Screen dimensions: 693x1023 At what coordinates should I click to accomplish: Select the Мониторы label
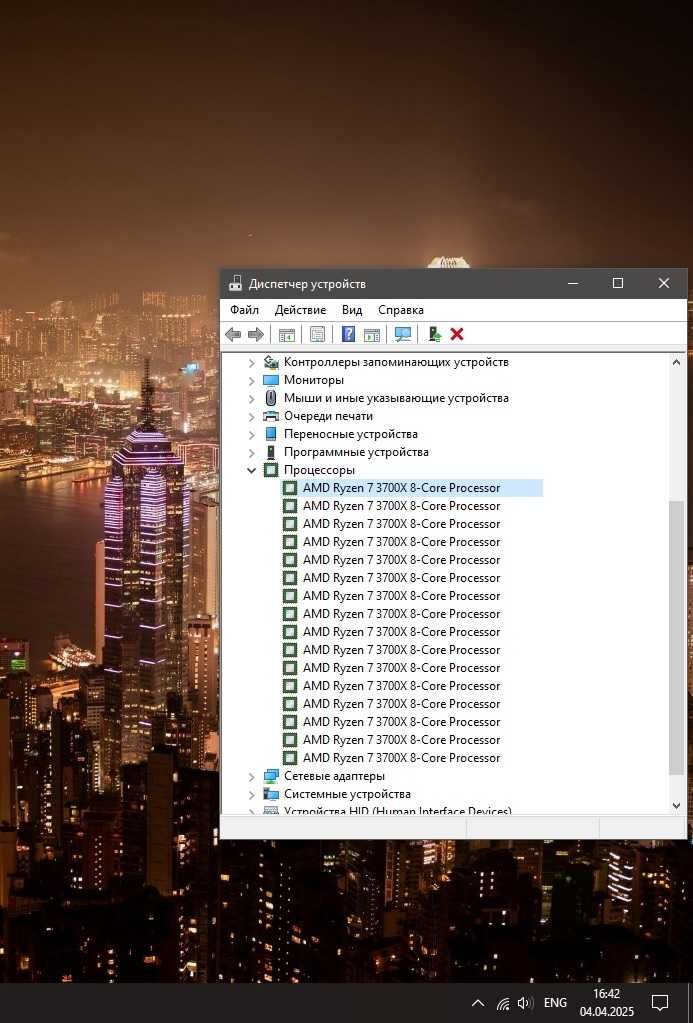[314, 380]
